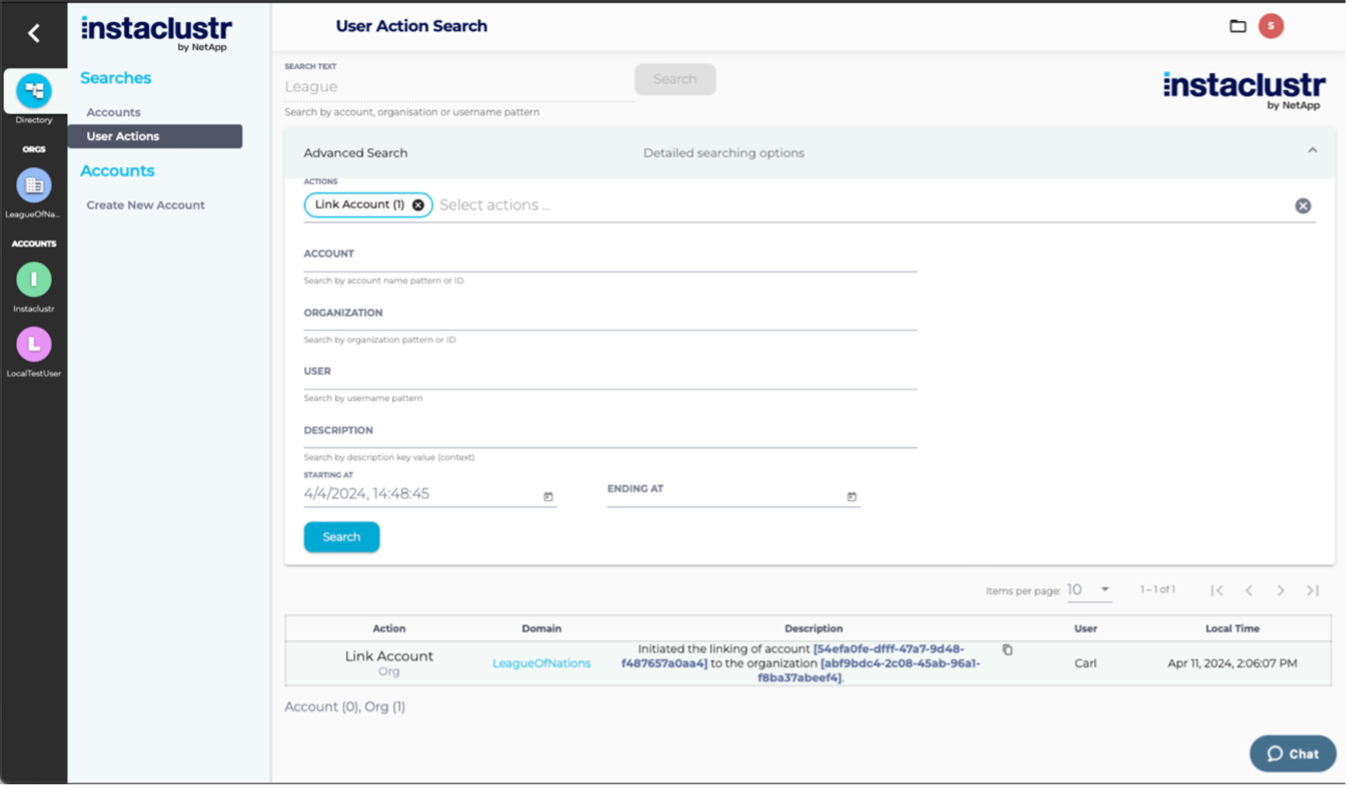Image resolution: width=1350 pixels, height=788 pixels.
Task: Focus the User search field
Action: click(x=610, y=377)
